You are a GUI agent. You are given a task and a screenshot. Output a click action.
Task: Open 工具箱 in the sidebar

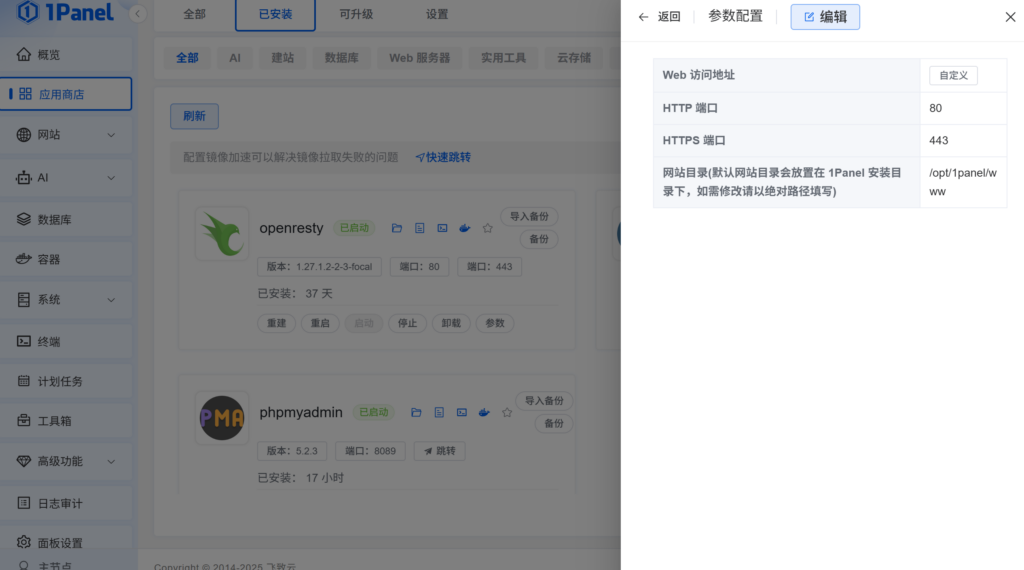66,421
